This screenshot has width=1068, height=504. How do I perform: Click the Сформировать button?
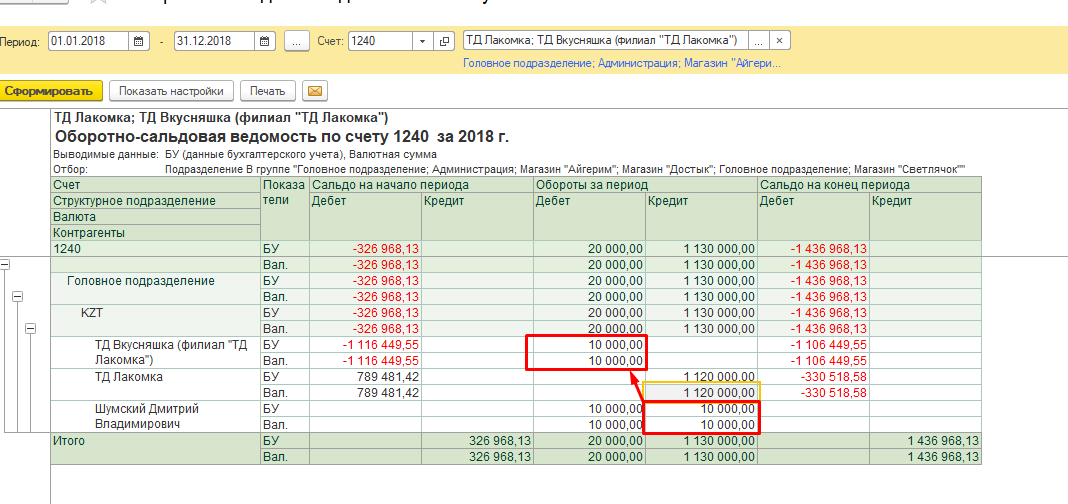49,91
